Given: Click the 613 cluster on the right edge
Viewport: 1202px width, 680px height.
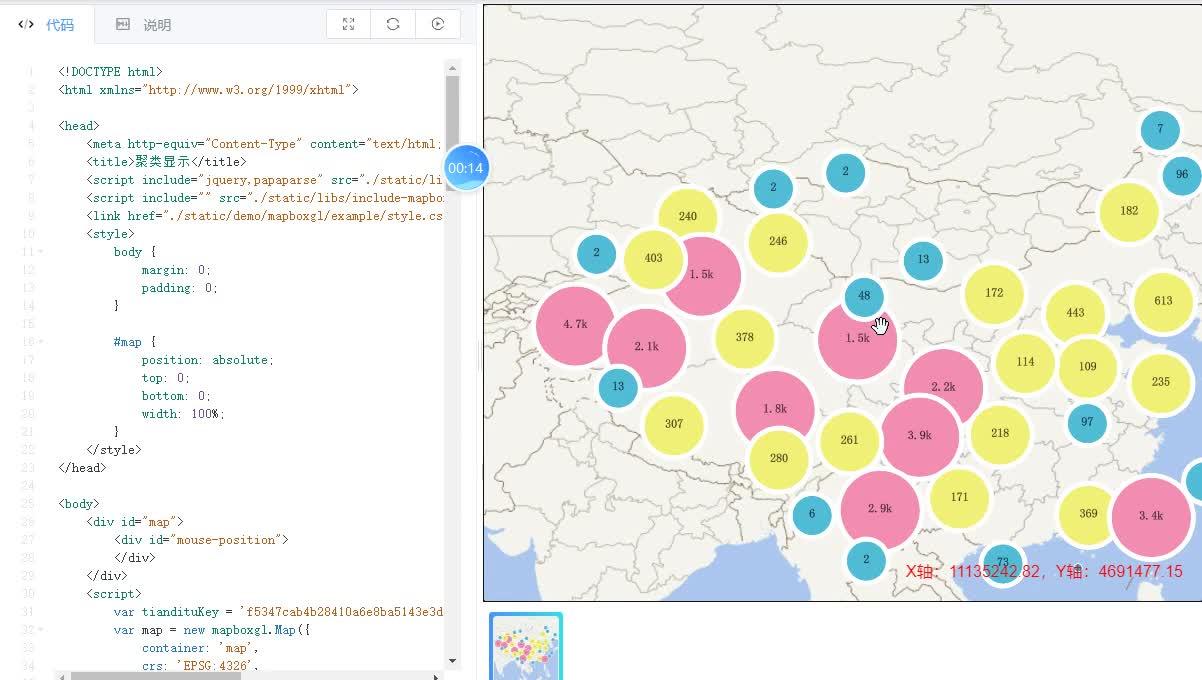Looking at the screenshot, I should tap(1161, 301).
